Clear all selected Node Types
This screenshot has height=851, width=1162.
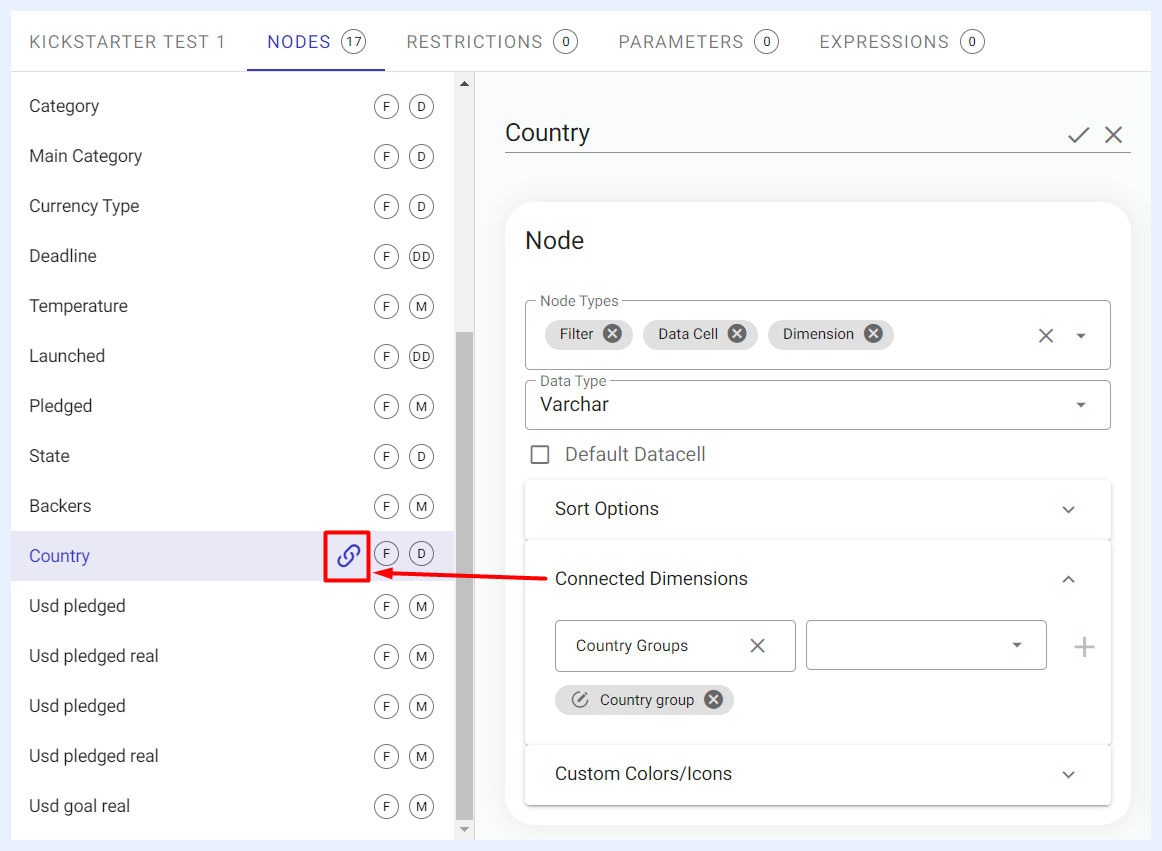tap(1046, 336)
